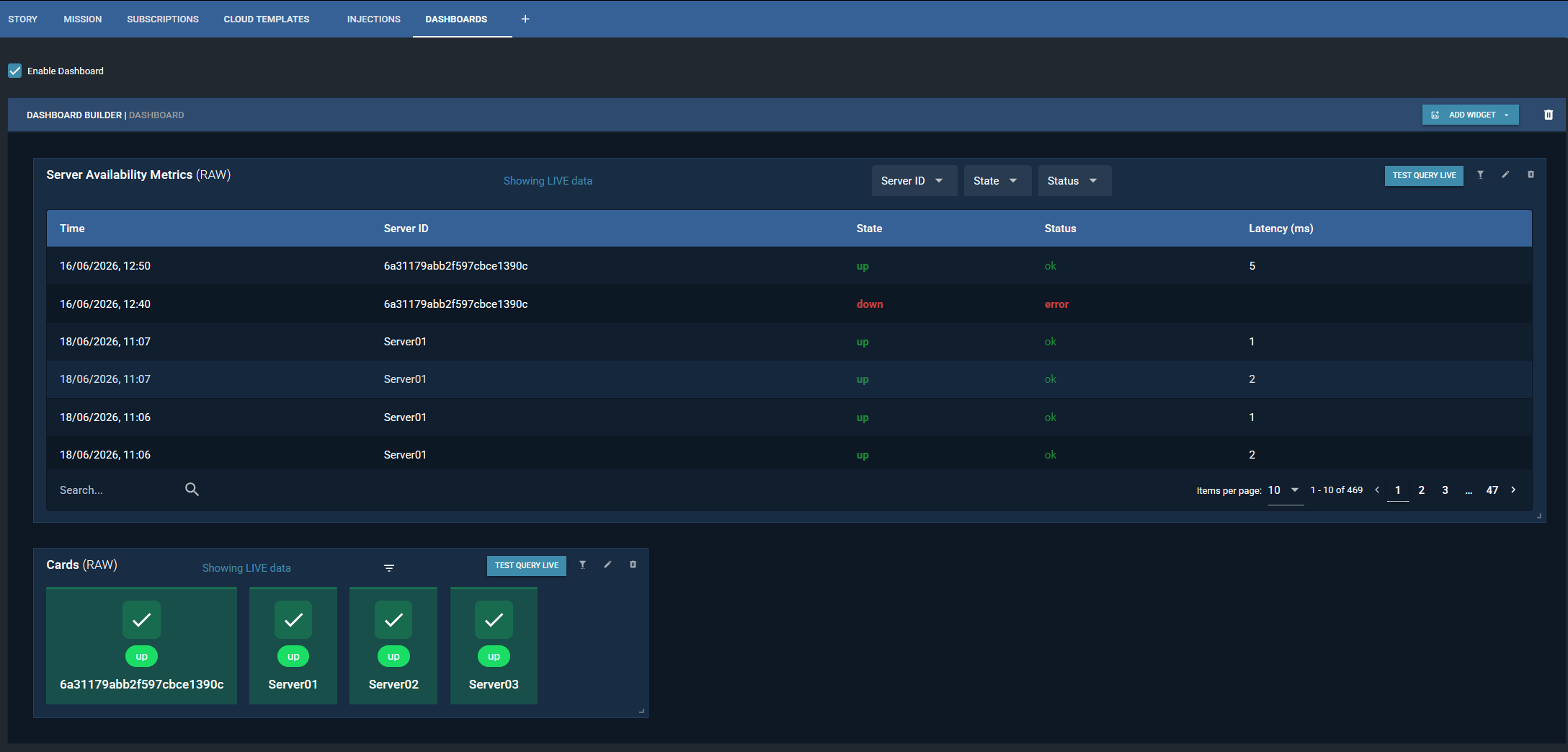Open the Add Widget dropdown

point(1470,115)
